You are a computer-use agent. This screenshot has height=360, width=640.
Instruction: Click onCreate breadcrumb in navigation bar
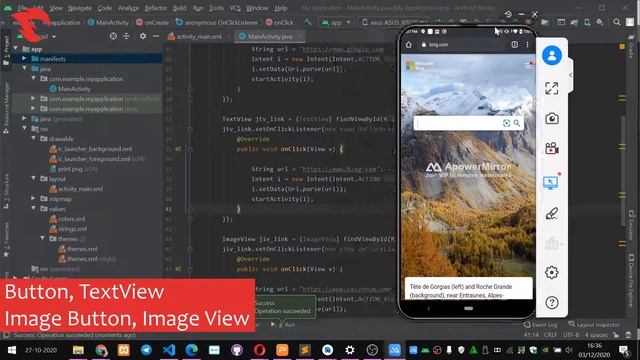(x=152, y=22)
